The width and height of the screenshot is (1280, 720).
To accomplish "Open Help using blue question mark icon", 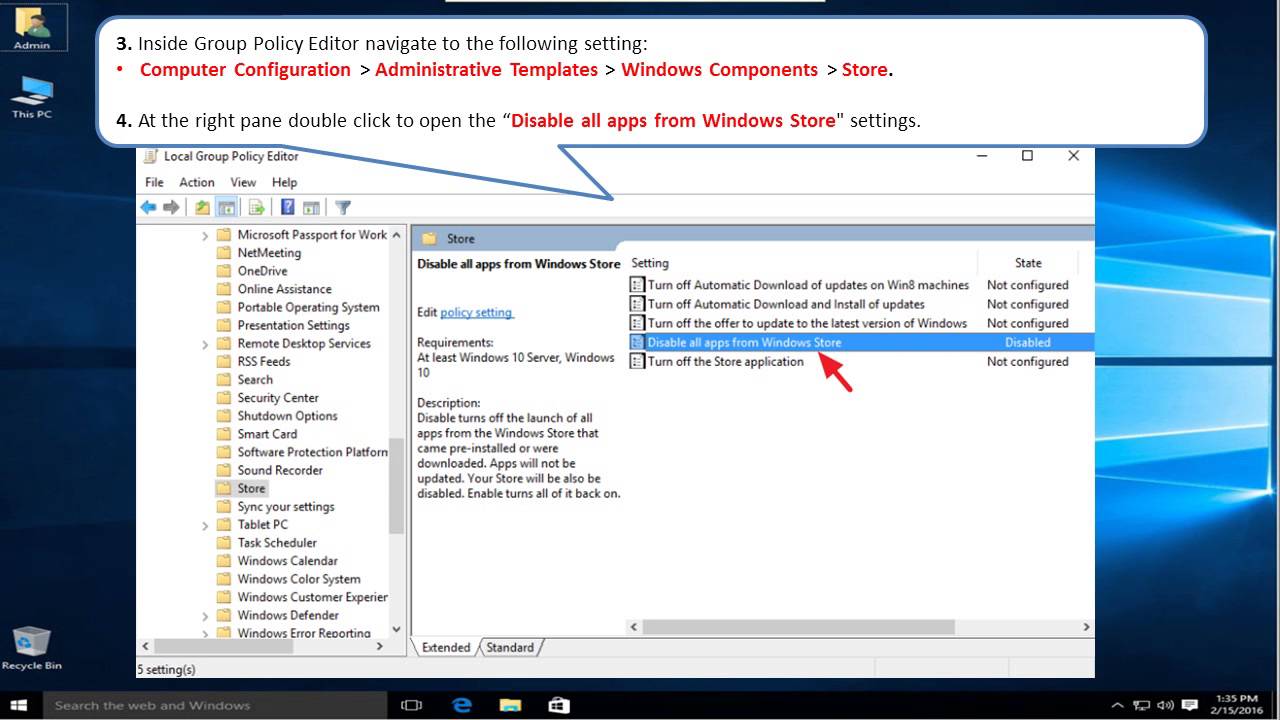I will tap(287, 207).
